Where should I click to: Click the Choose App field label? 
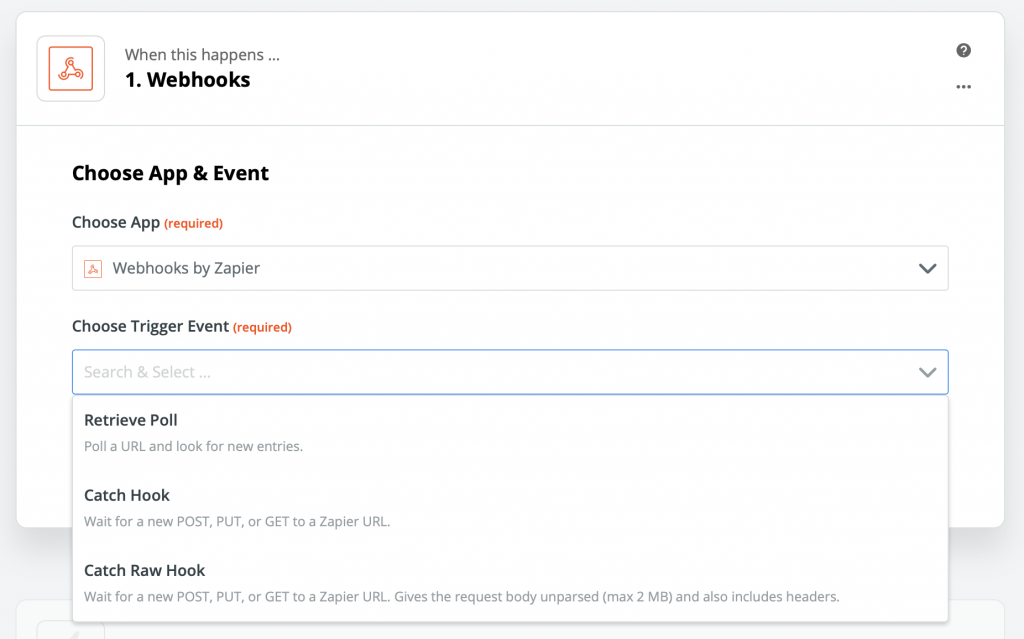tap(116, 222)
